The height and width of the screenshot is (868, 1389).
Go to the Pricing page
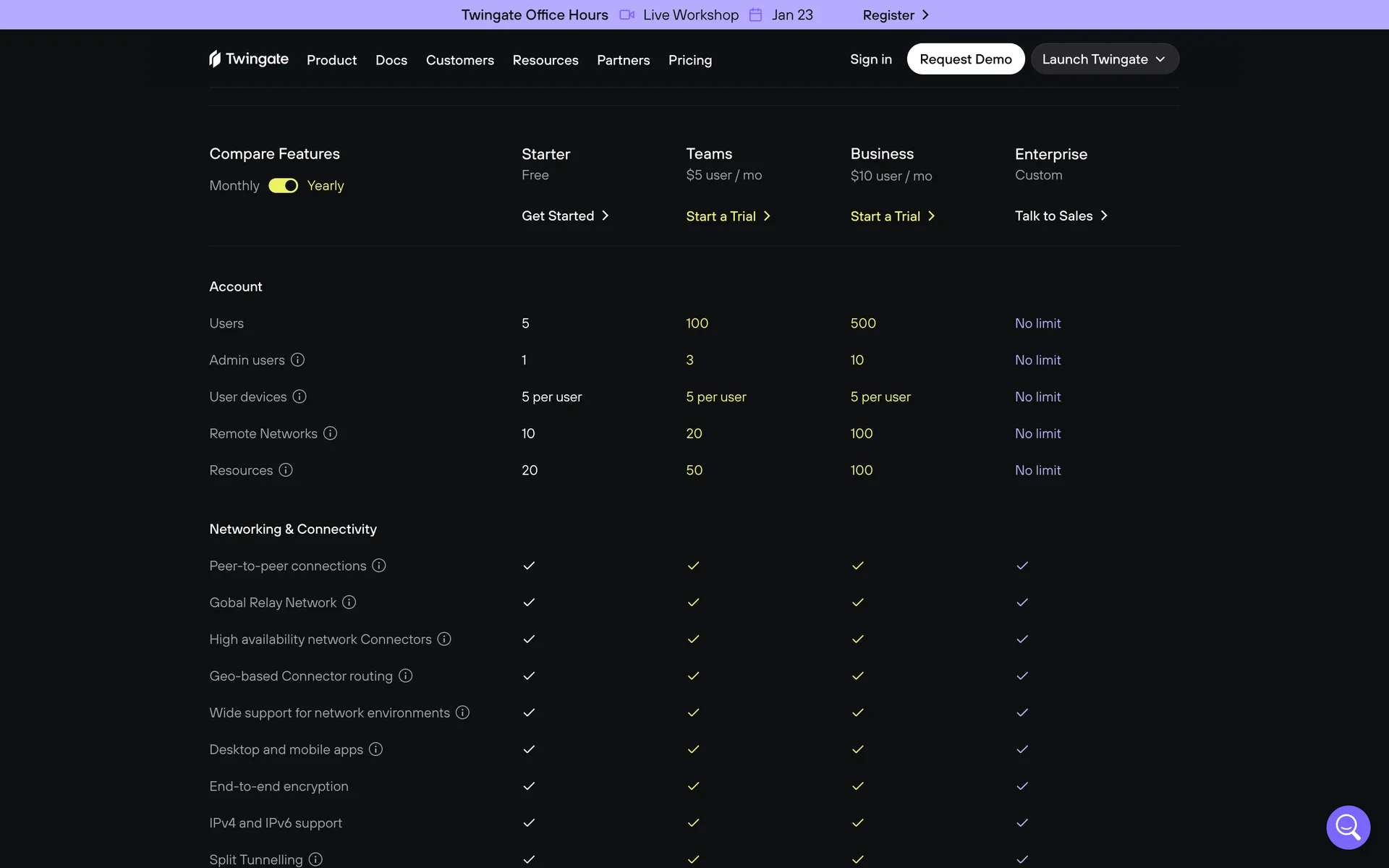click(x=689, y=60)
